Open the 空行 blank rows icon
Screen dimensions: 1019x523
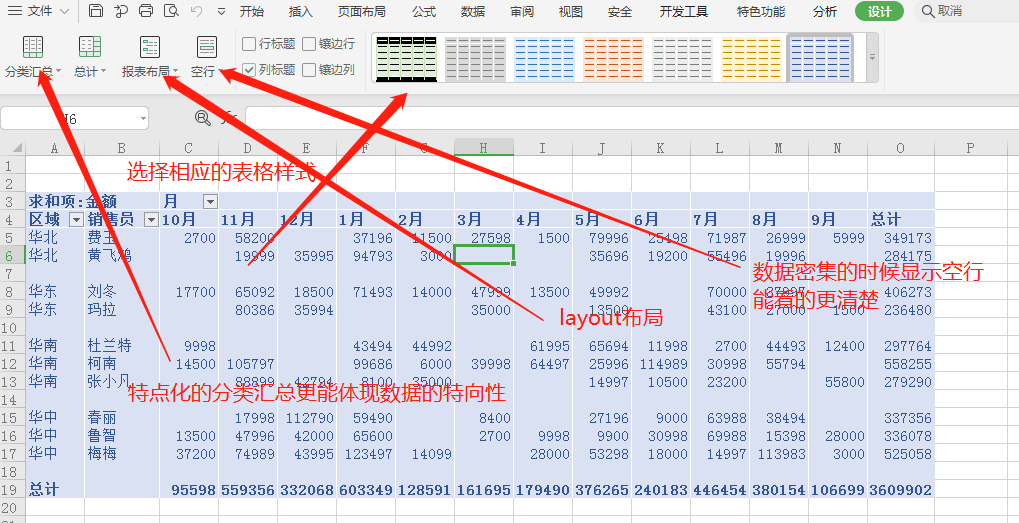(207, 47)
